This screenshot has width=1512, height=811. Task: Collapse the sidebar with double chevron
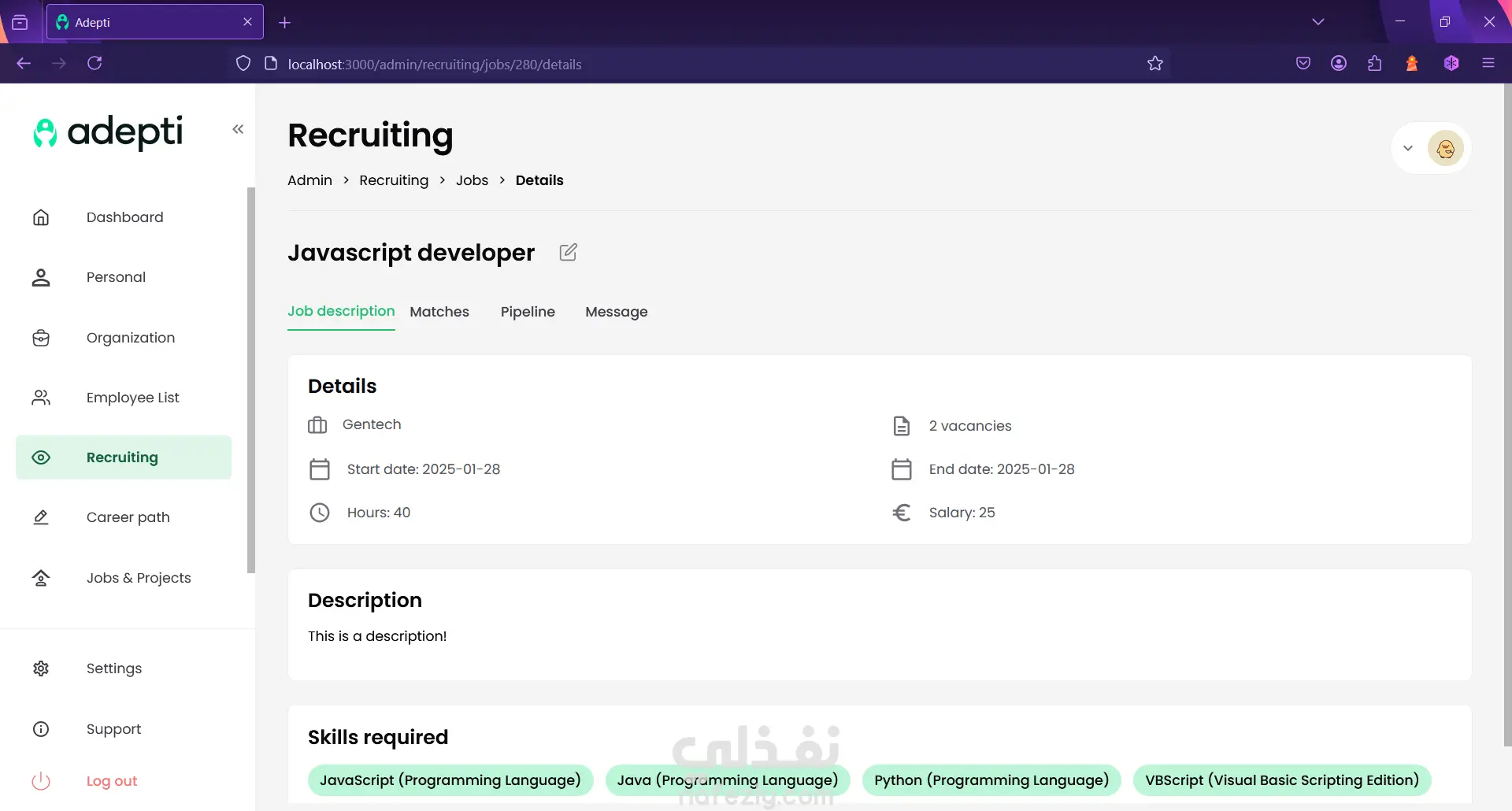click(x=238, y=129)
